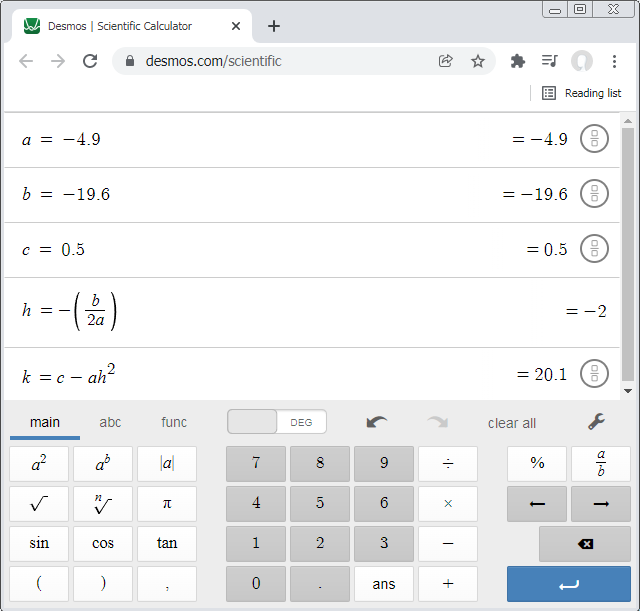Click the profile avatar icon
The width and height of the screenshot is (640, 611).
[582, 61]
